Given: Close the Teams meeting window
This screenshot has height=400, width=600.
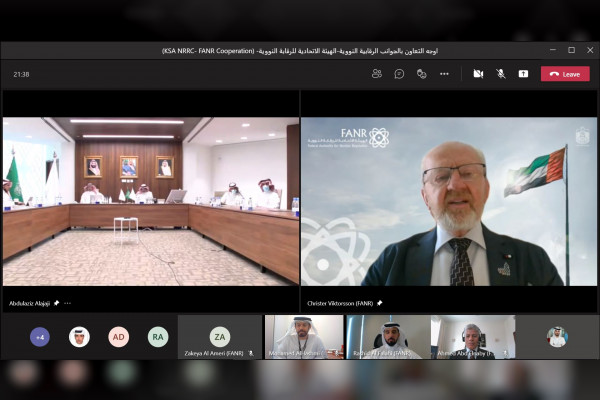Looking at the screenshot, I should point(590,50).
